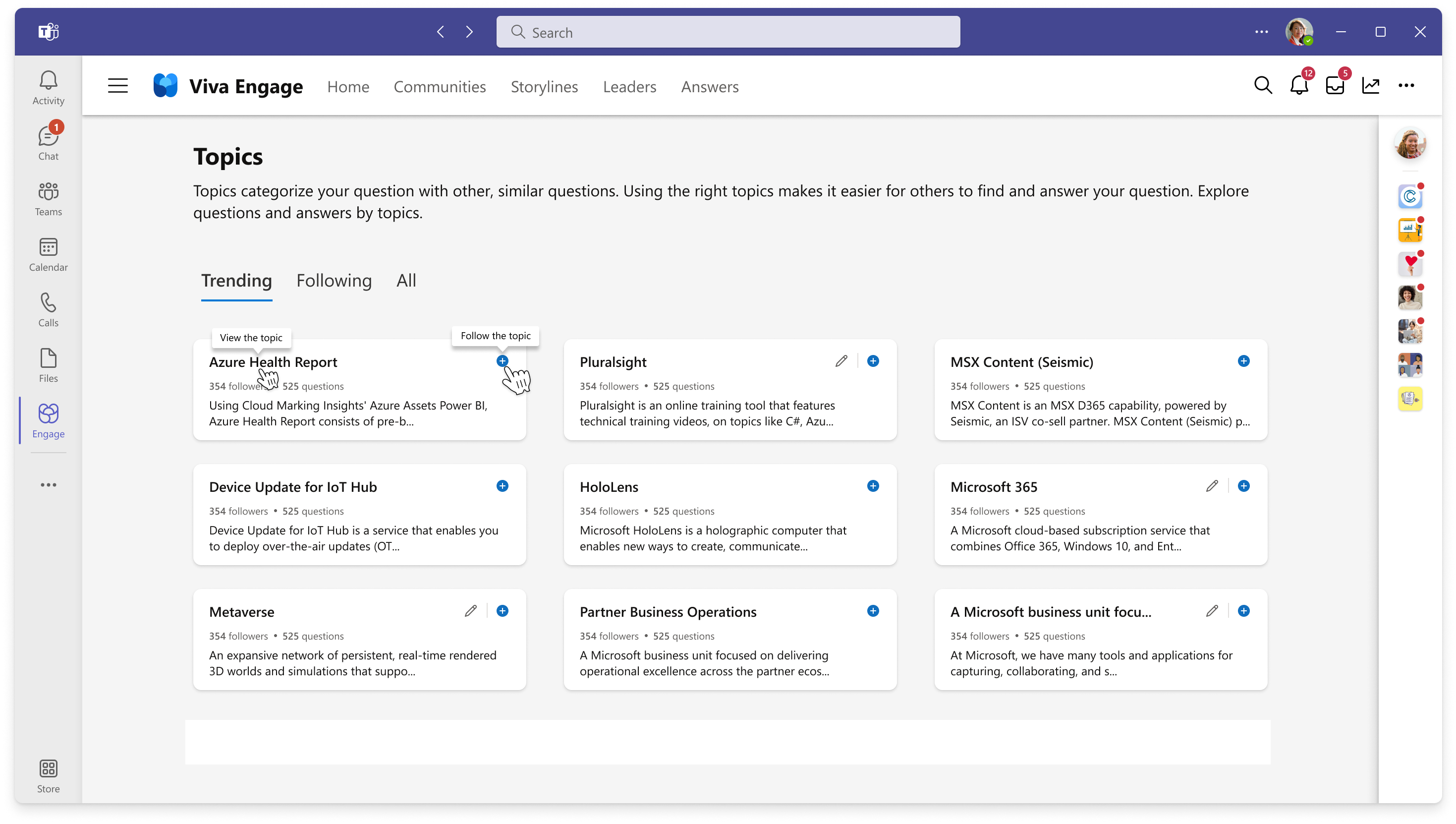
Task: Switch to the All tab
Action: 405,281
